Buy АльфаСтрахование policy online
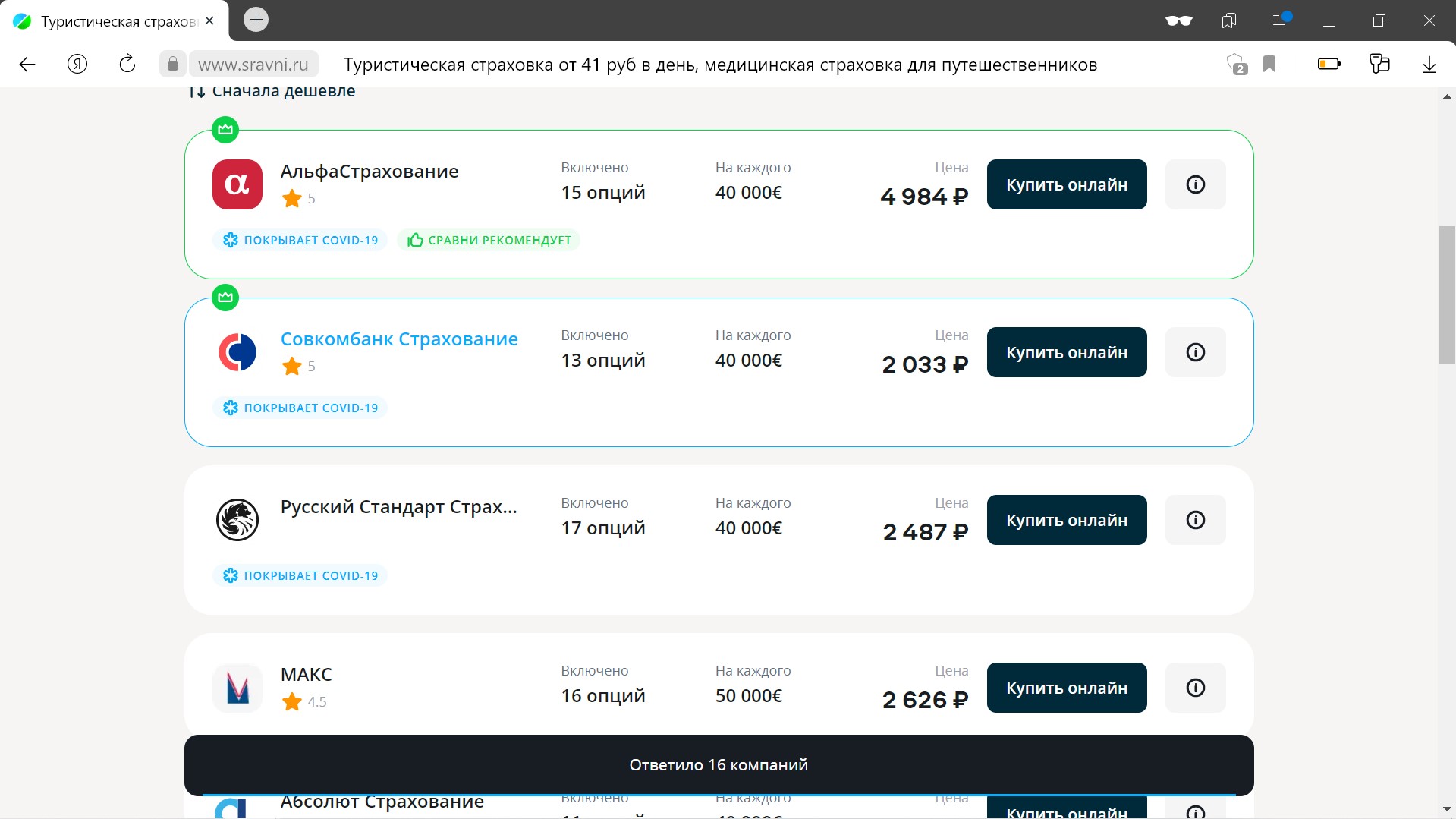Image resolution: width=1456 pixels, height=819 pixels. pyautogui.click(x=1066, y=184)
